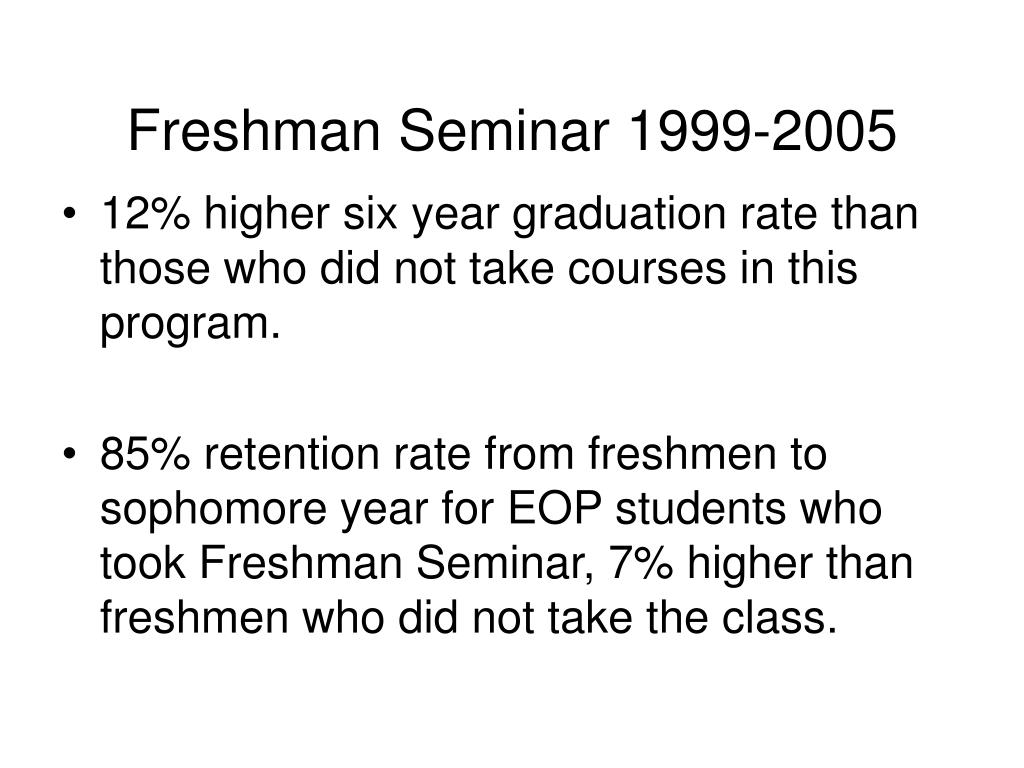Click the slide title Freshman Seminar 1999-2005
Image resolution: width=1024 pixels, height=768 pixels.
coord(512,131)
